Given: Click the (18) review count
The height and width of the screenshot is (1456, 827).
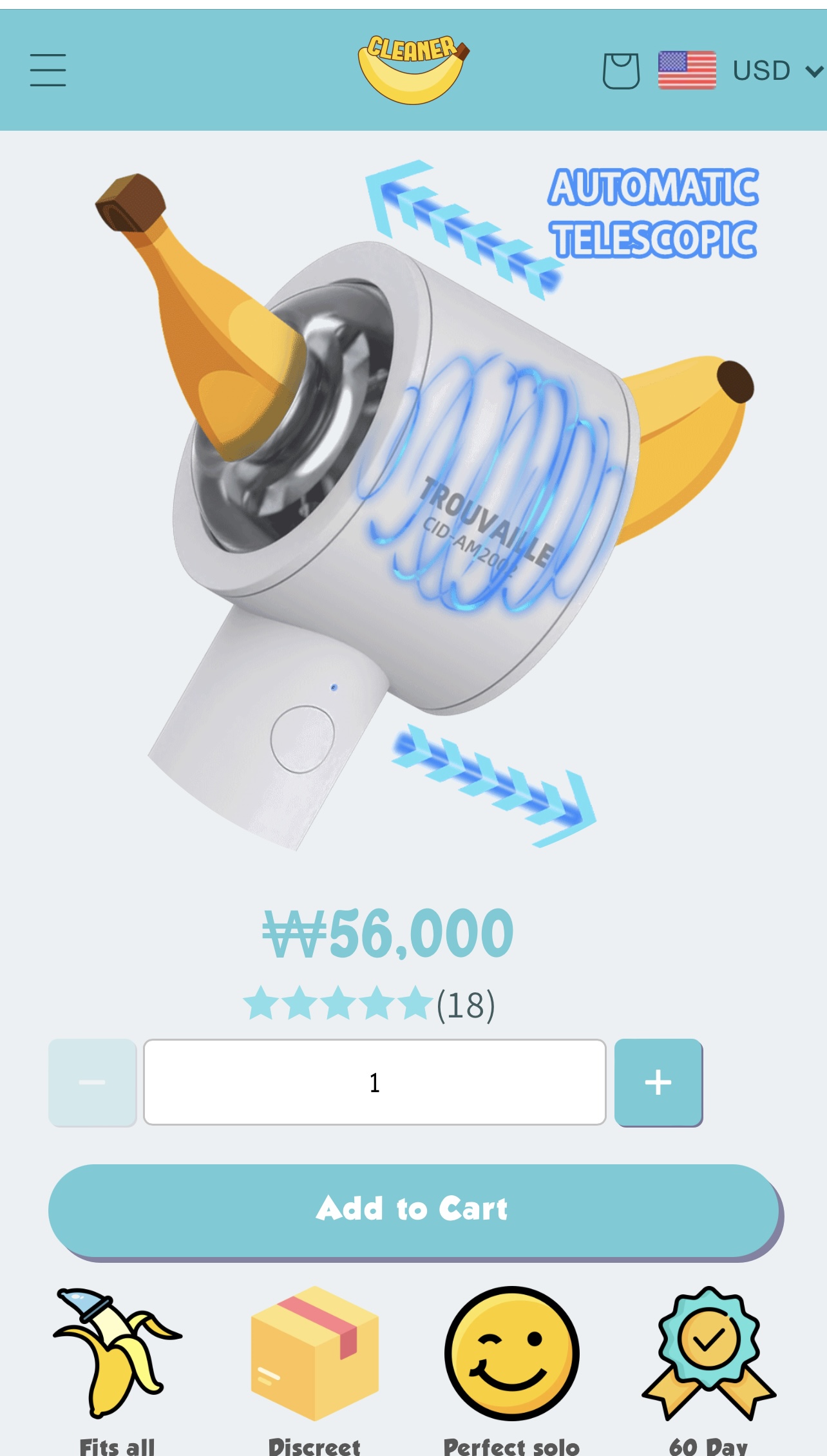Looking at the screenshot, I should click(466, 1005).
